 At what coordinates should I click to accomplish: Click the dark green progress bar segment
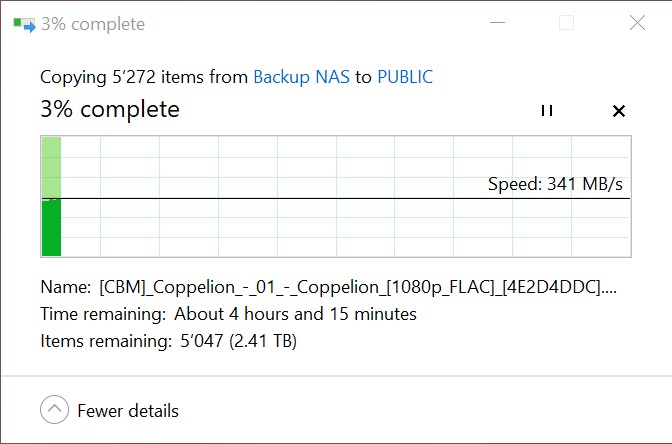click(51, 227)
